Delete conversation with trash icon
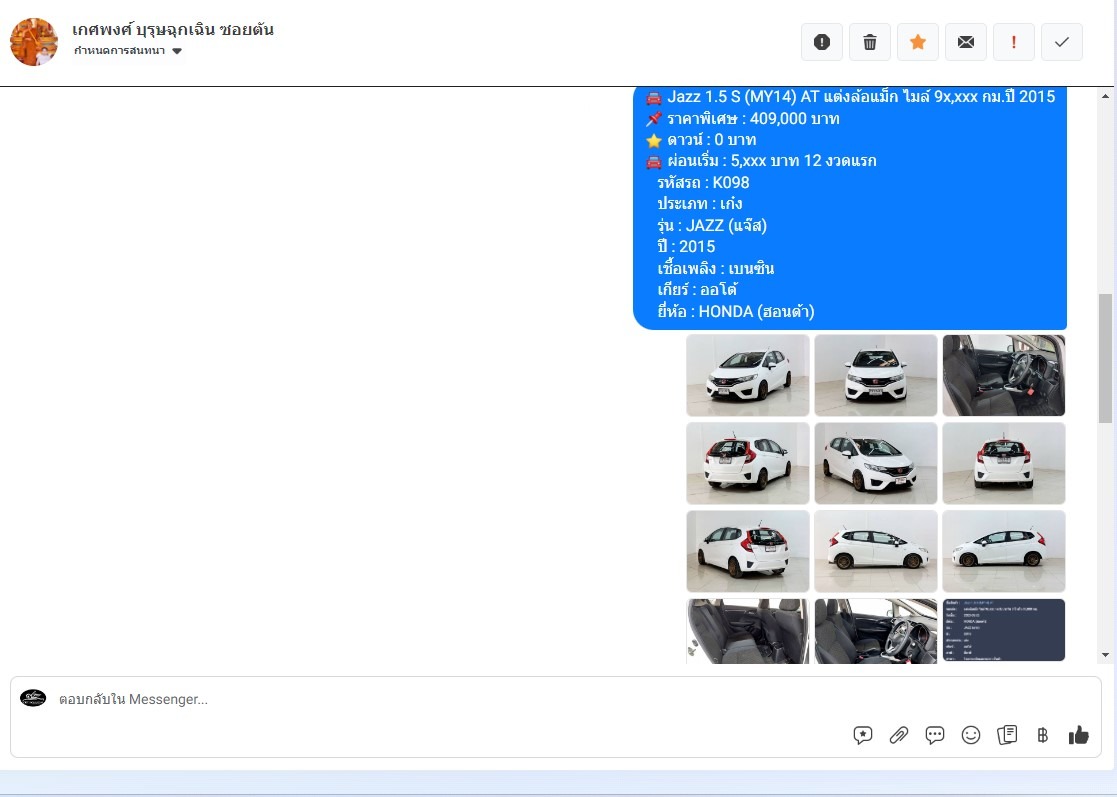The height and width of the screenshot is (797, 1117). point(870,42)
